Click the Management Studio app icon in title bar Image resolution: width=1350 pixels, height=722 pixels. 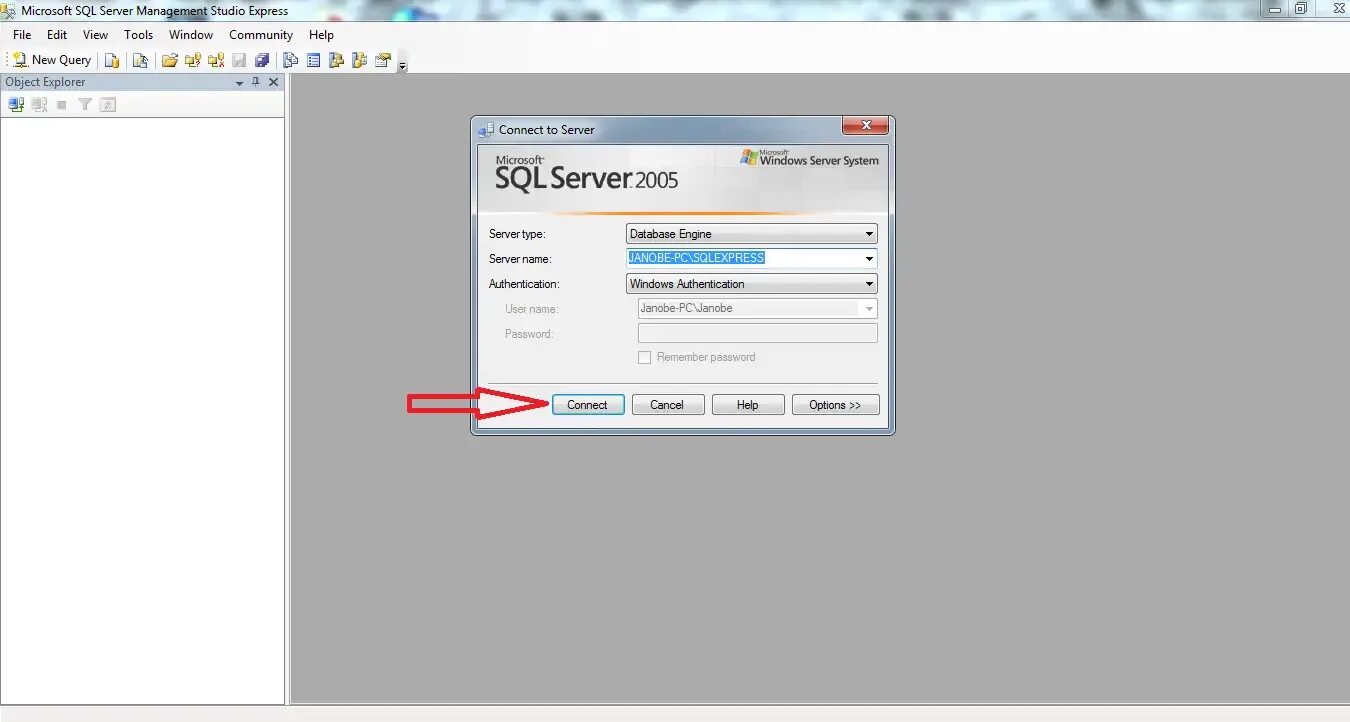[x=9, y=11]
